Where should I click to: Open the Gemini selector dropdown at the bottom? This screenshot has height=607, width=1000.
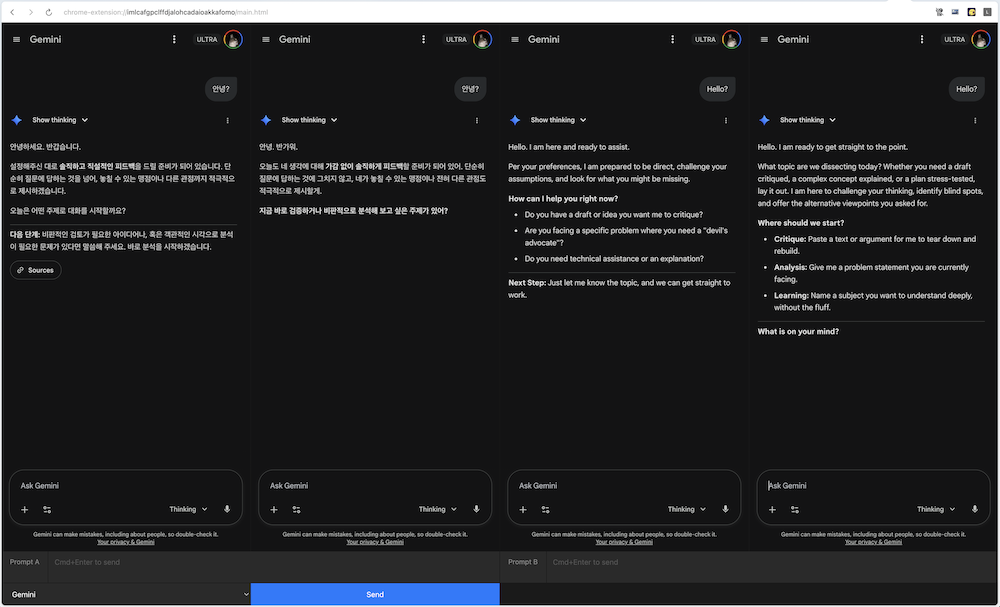coord(125,594)
